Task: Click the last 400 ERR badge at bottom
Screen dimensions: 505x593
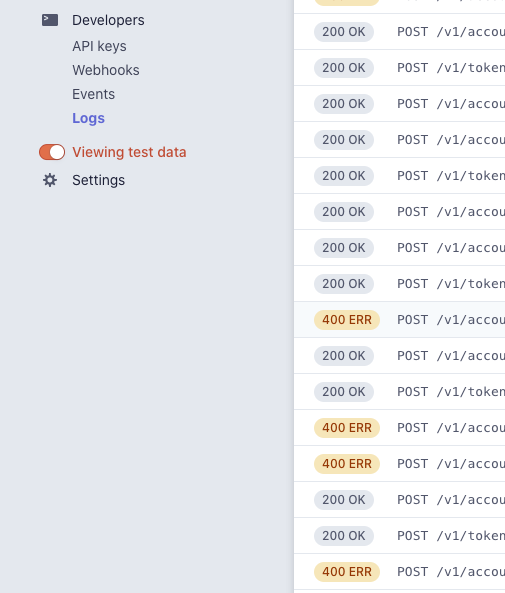Action: pos(347,571)
